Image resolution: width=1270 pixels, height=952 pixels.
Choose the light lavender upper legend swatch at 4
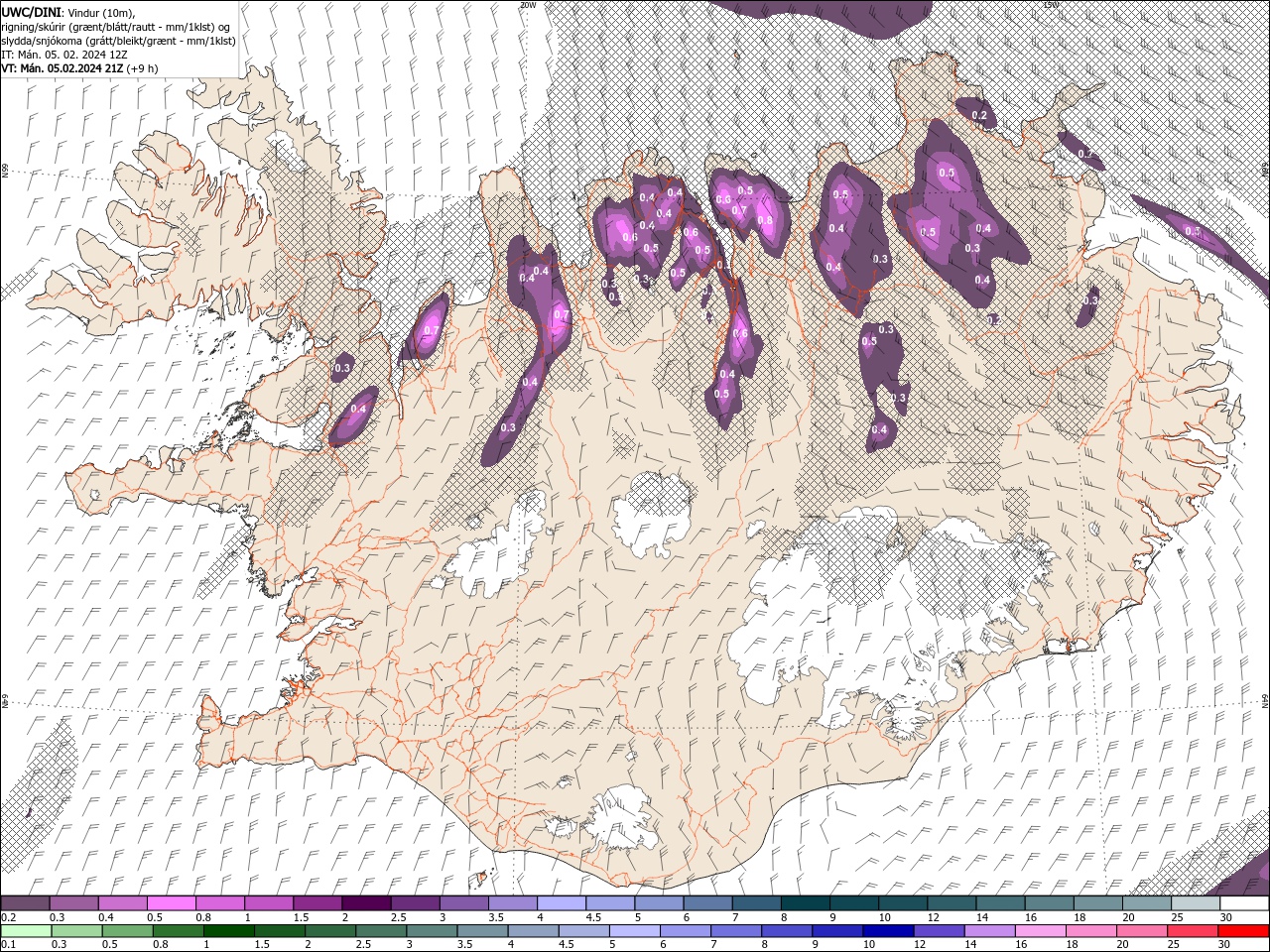click(561, 903)
